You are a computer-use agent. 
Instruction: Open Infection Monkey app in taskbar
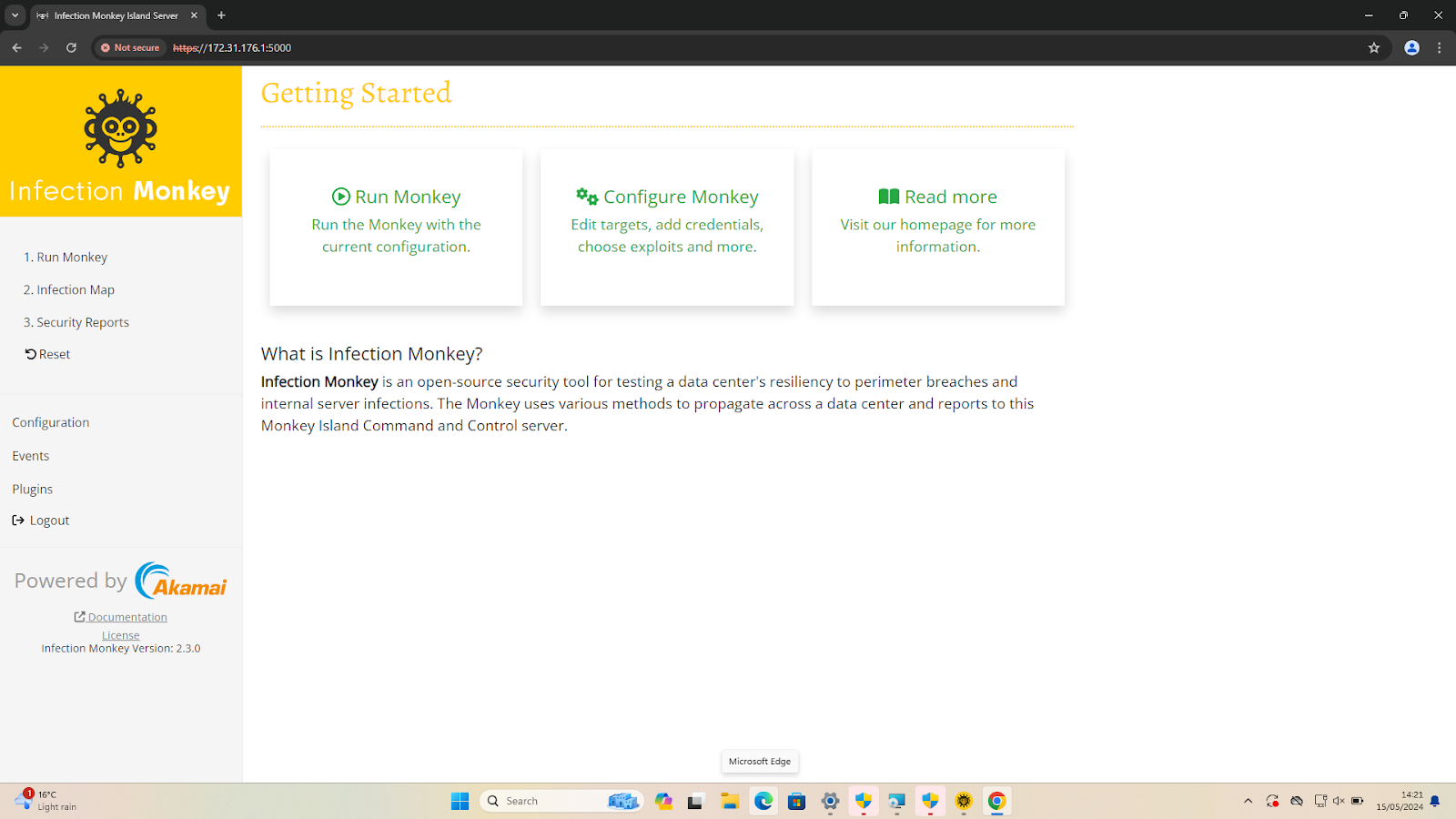click(964, 801)
